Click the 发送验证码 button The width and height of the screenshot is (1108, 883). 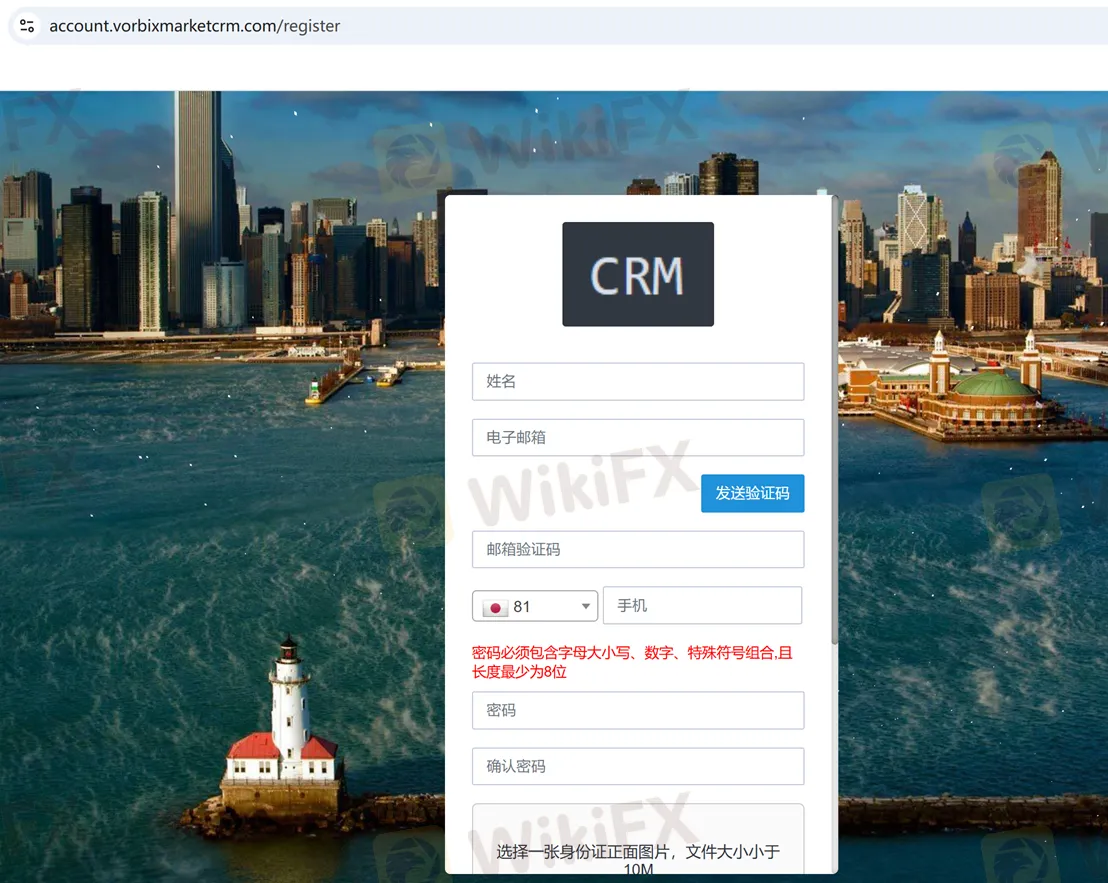click(752, 493)
